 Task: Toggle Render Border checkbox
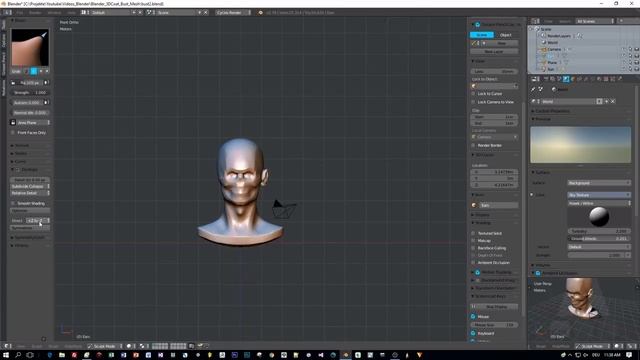pos(473,145)
